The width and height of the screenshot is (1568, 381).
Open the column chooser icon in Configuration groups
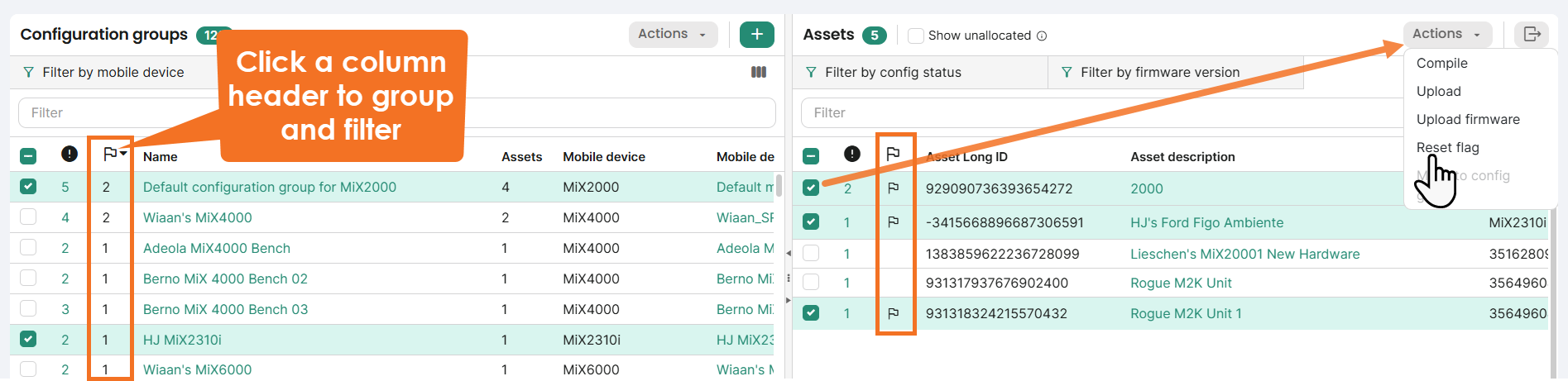758,72
